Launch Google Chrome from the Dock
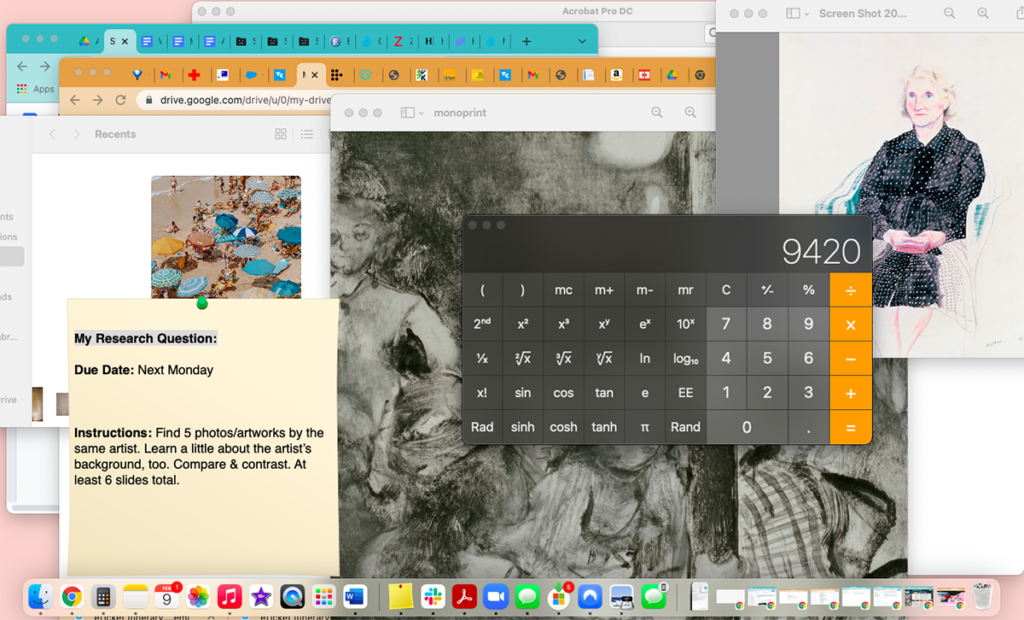 tap(72, 596)
